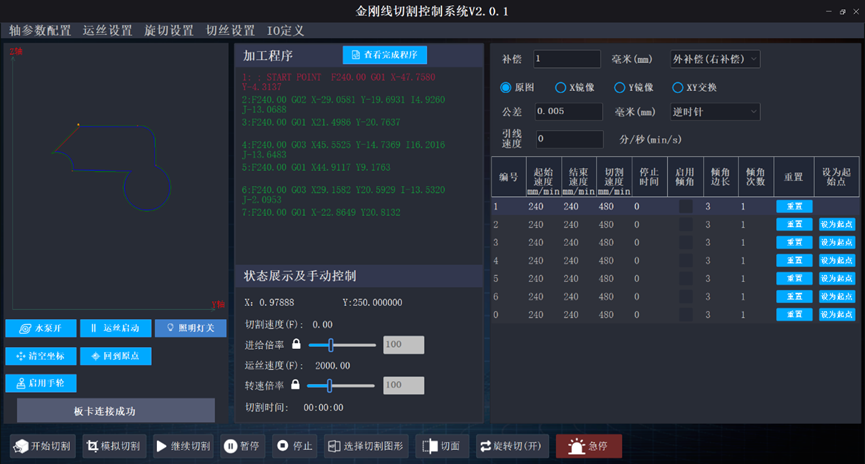Click the 切割速度 column header
Viewport: 865px width, 464px height.
coord(614,177)
